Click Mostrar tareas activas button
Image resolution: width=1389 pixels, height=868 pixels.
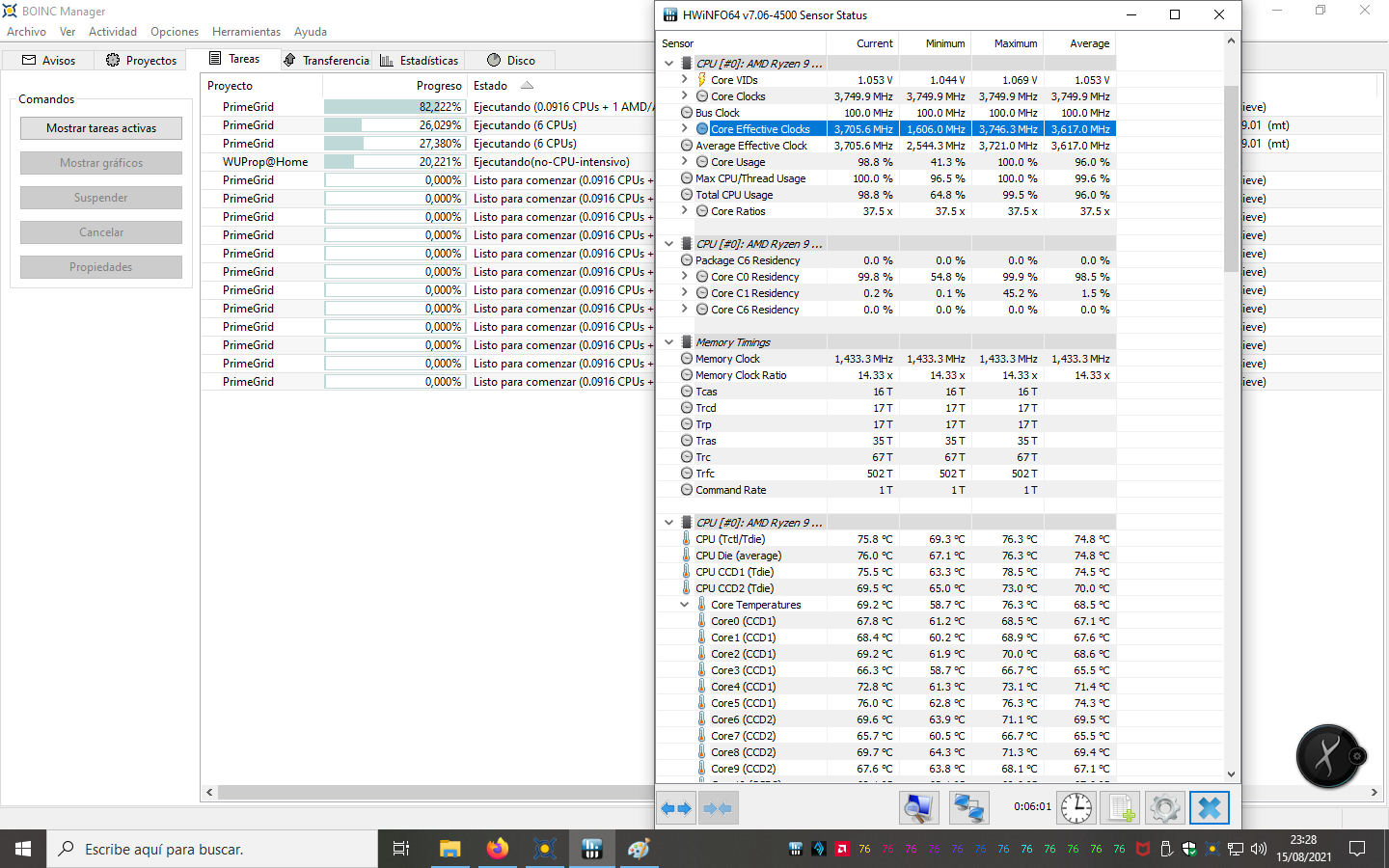point(101,128)
